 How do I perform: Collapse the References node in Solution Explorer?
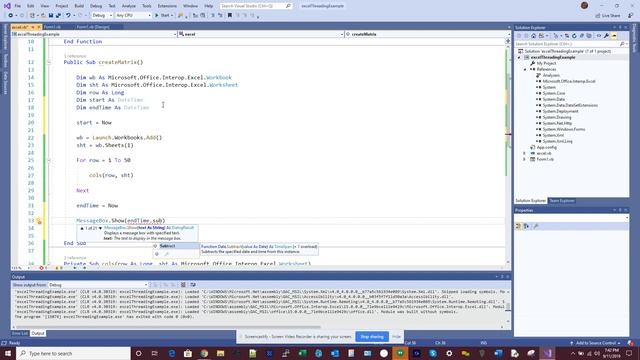[525, 69]
